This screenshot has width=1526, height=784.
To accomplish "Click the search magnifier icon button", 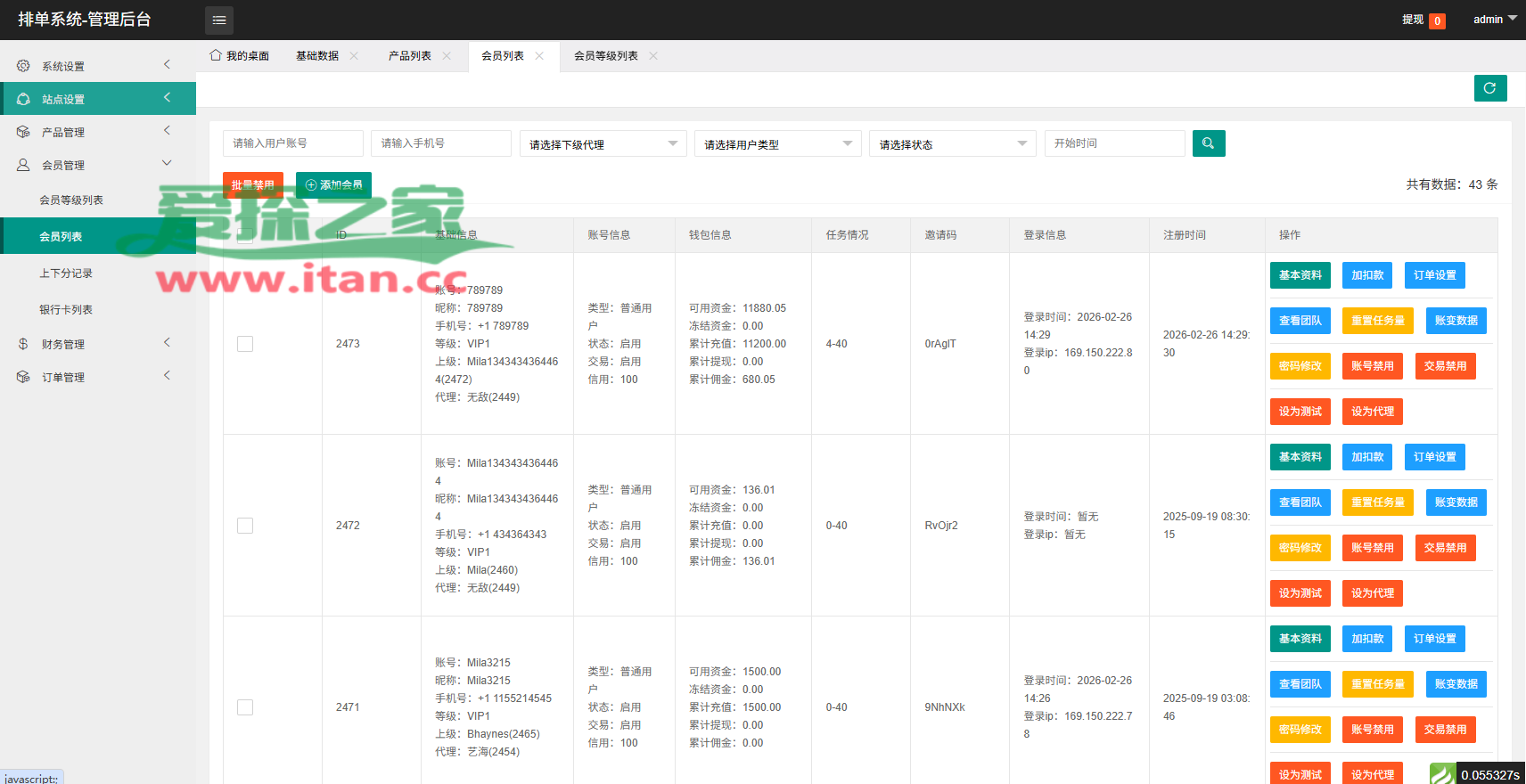I will pos(1208,143).
